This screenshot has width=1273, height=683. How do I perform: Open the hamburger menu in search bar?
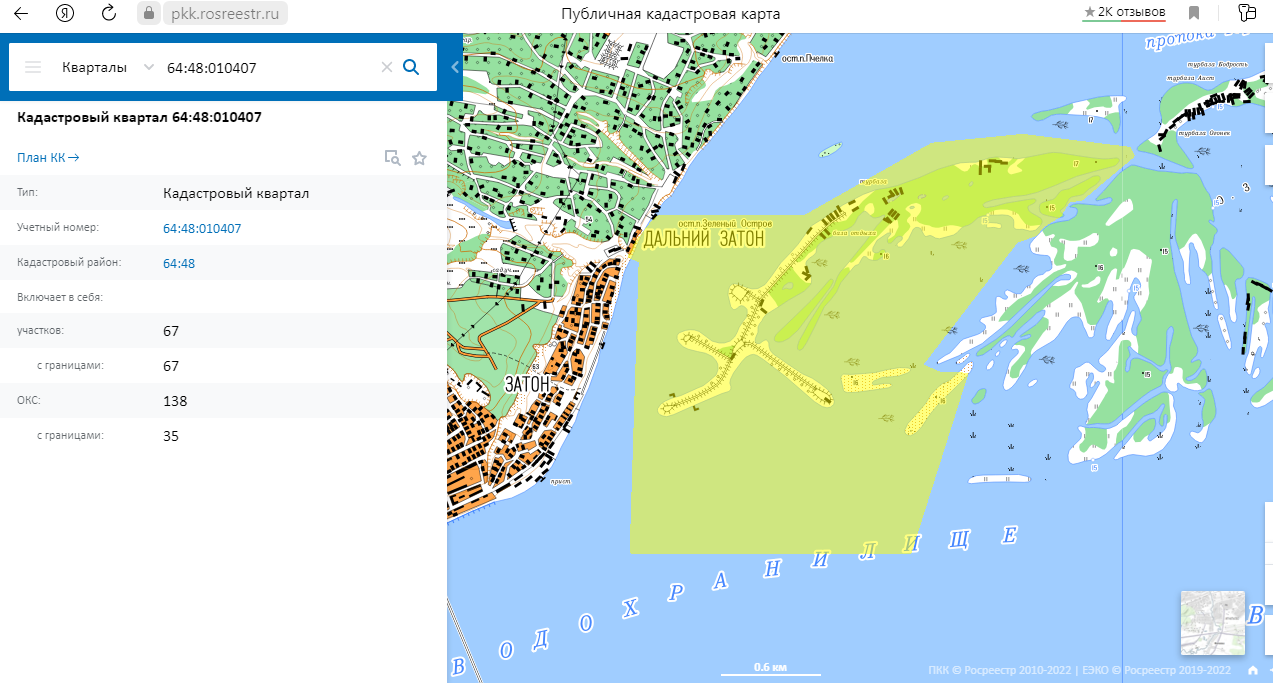pos(33,67)
